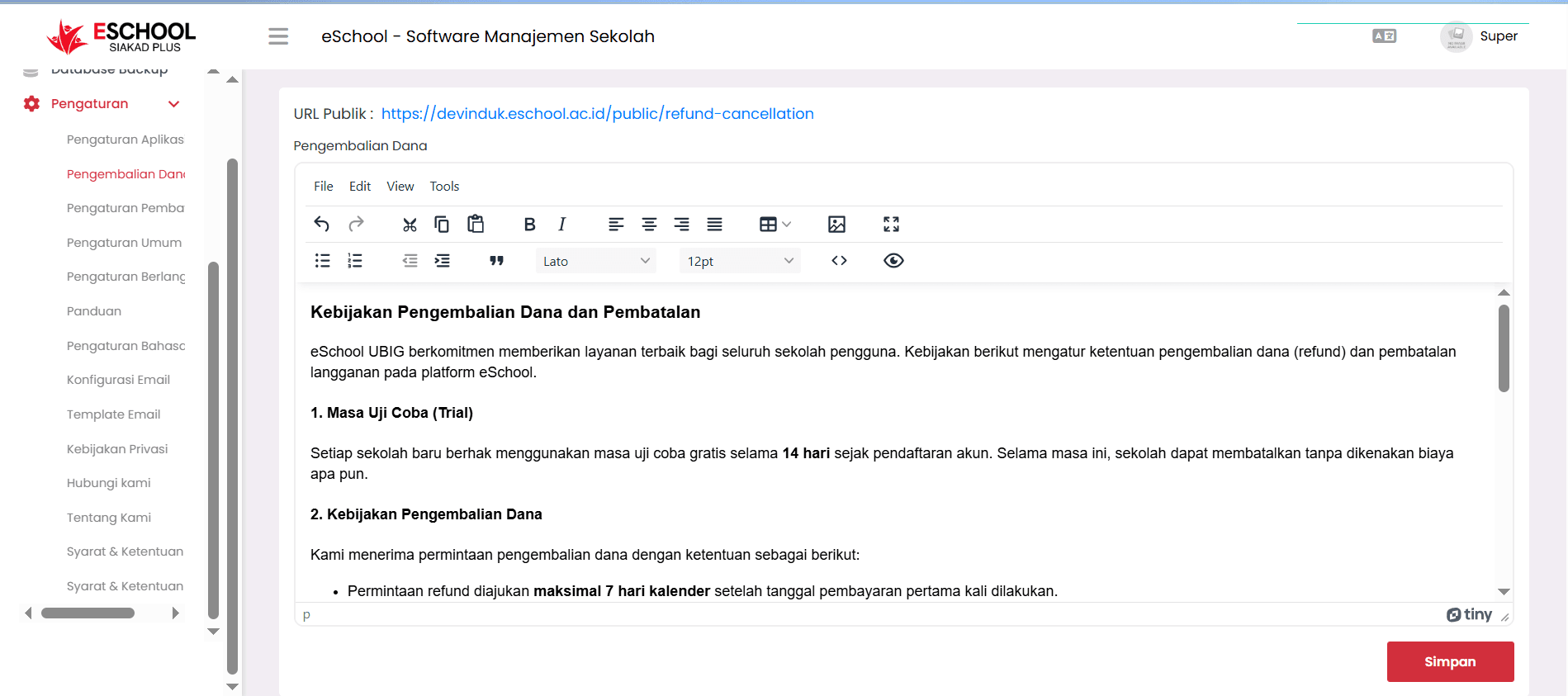Screen dimensions: 1568x696
Task: Click the Pengaturan gear icon
Action: (x=32, y=104)
